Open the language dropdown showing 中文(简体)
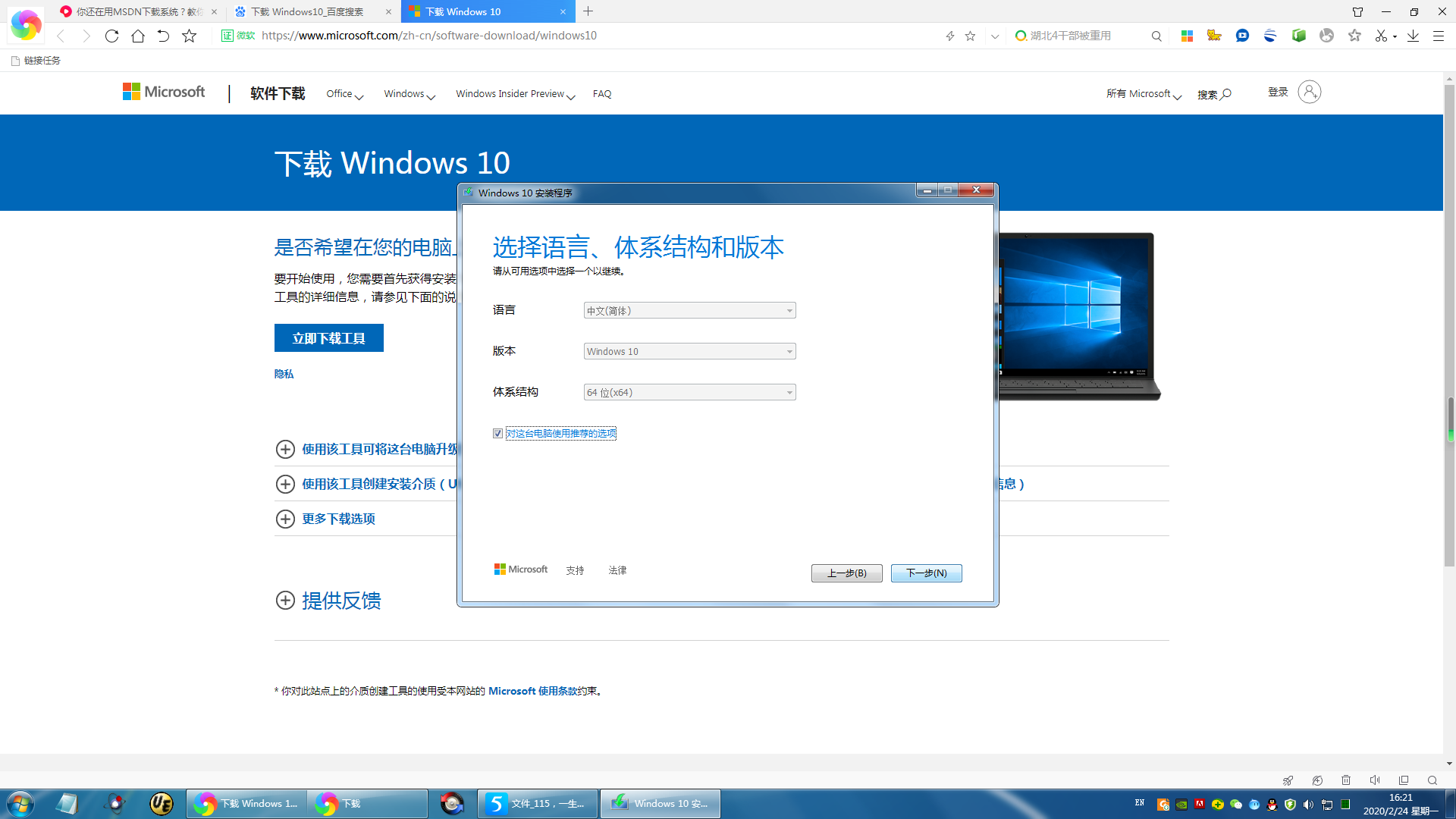The height and width of the screenshot is (819, 1456). pos(689,310)
